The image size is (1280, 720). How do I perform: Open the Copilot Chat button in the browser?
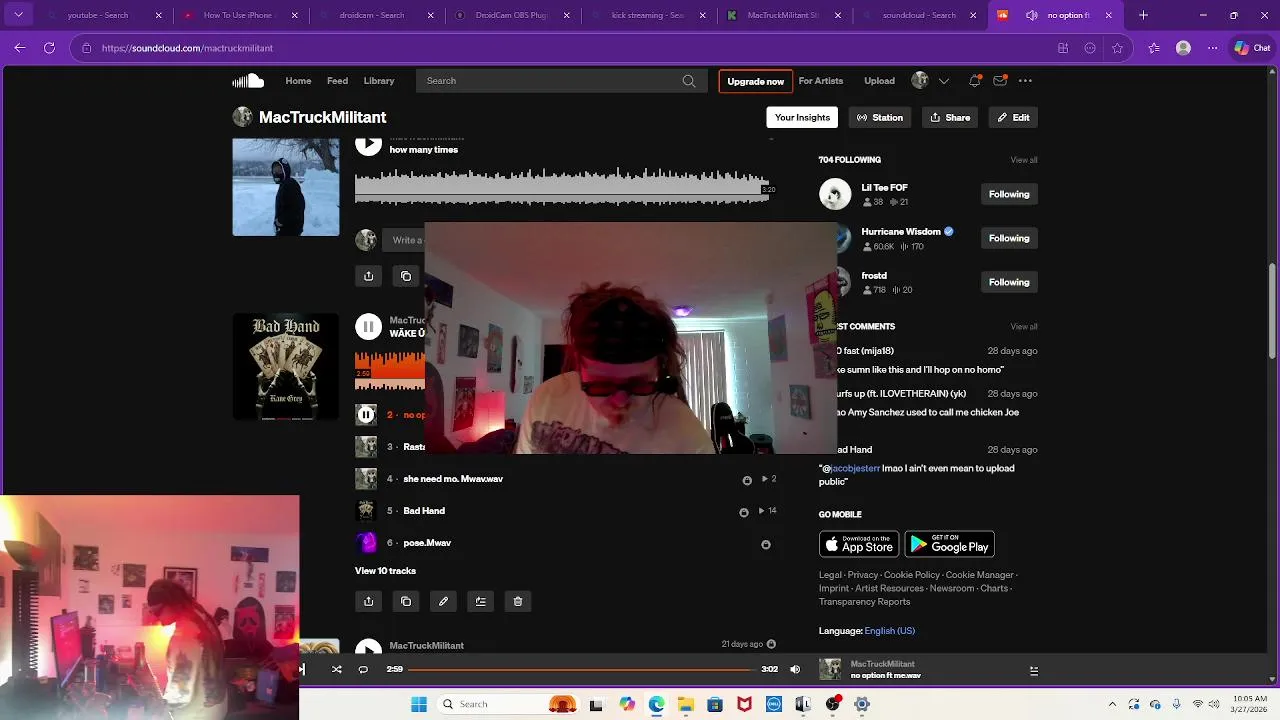click(x=1251, y=48)
